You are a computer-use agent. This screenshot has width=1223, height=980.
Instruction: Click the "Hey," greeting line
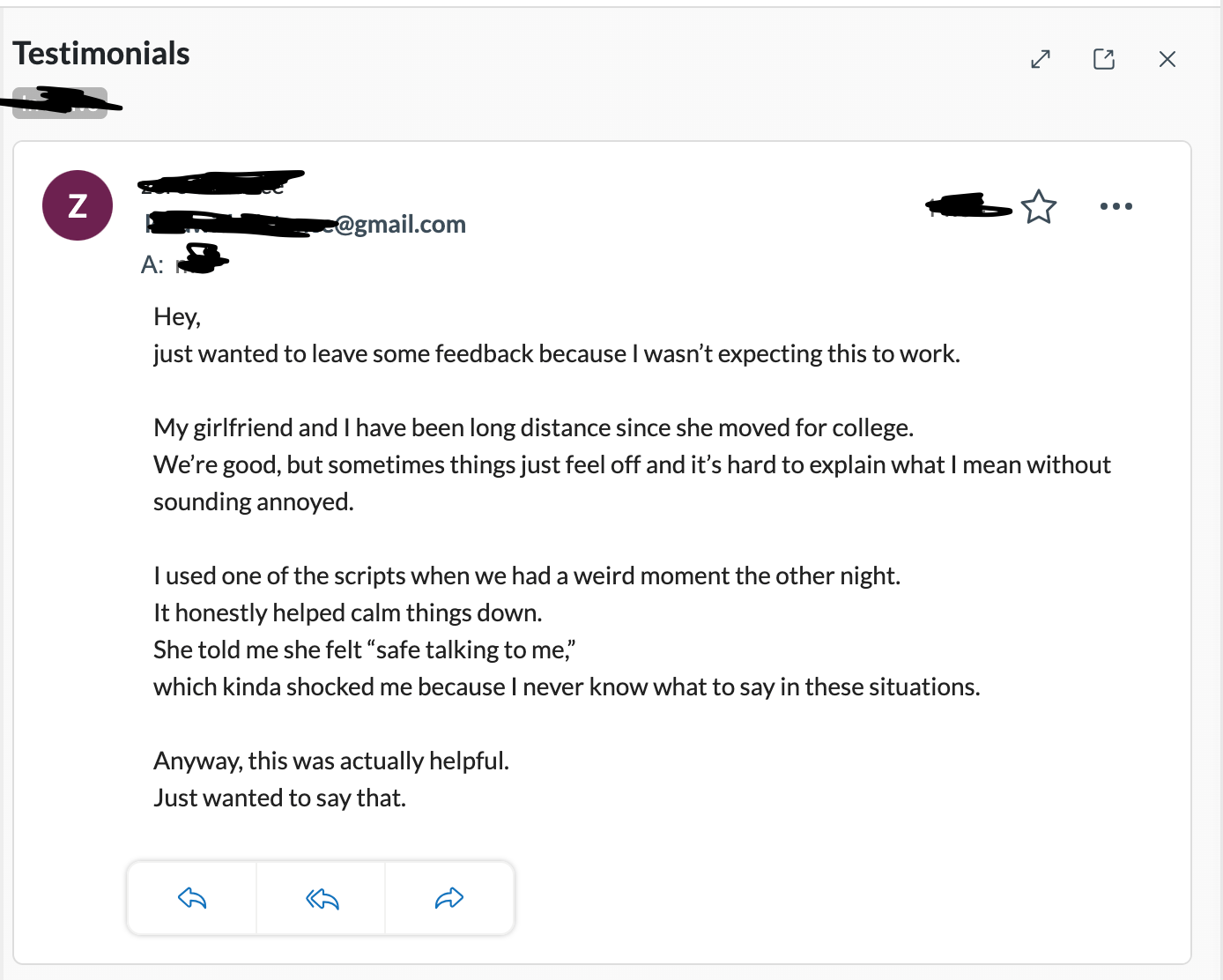tap(177, 316)
